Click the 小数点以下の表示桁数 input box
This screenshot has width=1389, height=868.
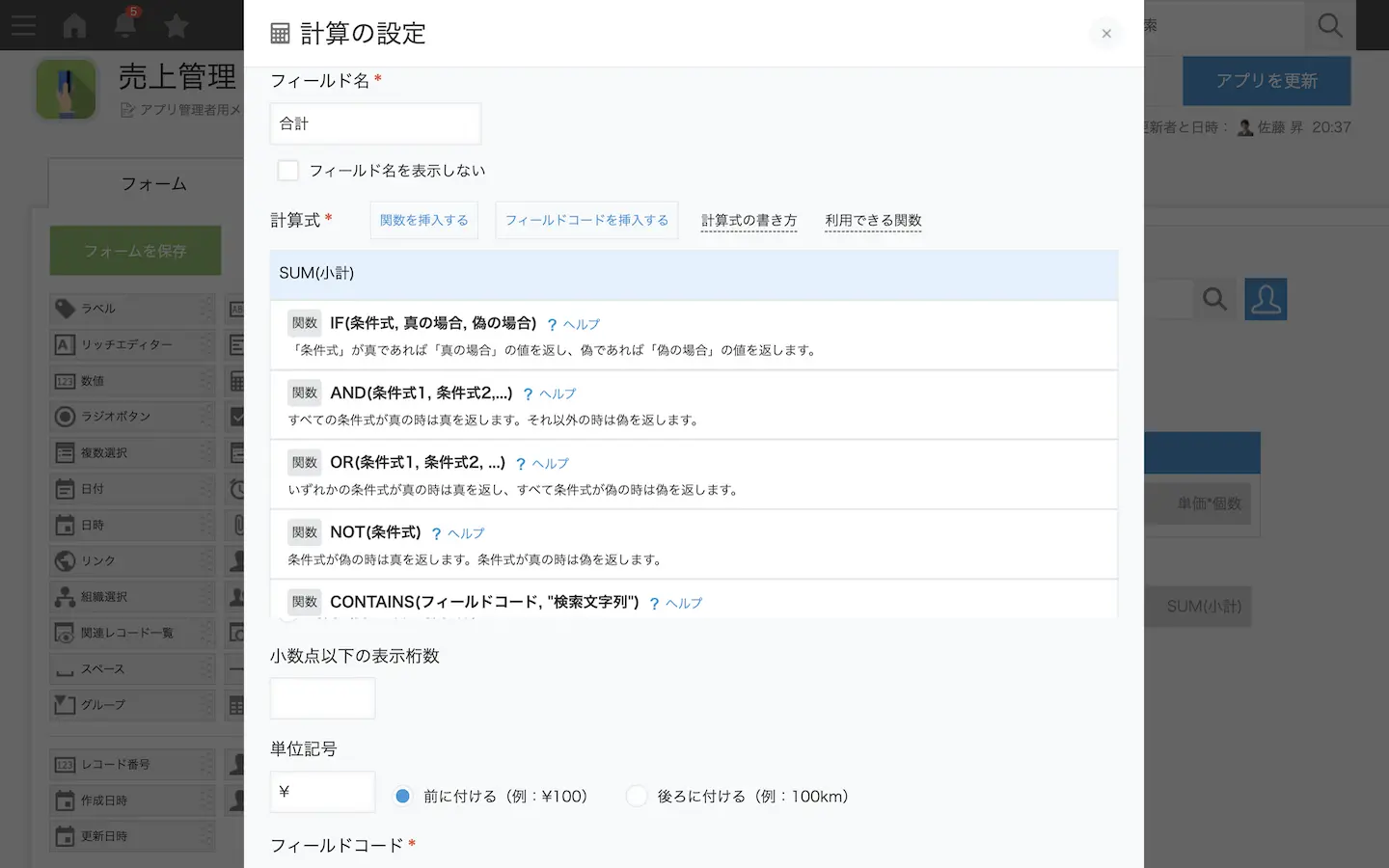pos(322,698)
